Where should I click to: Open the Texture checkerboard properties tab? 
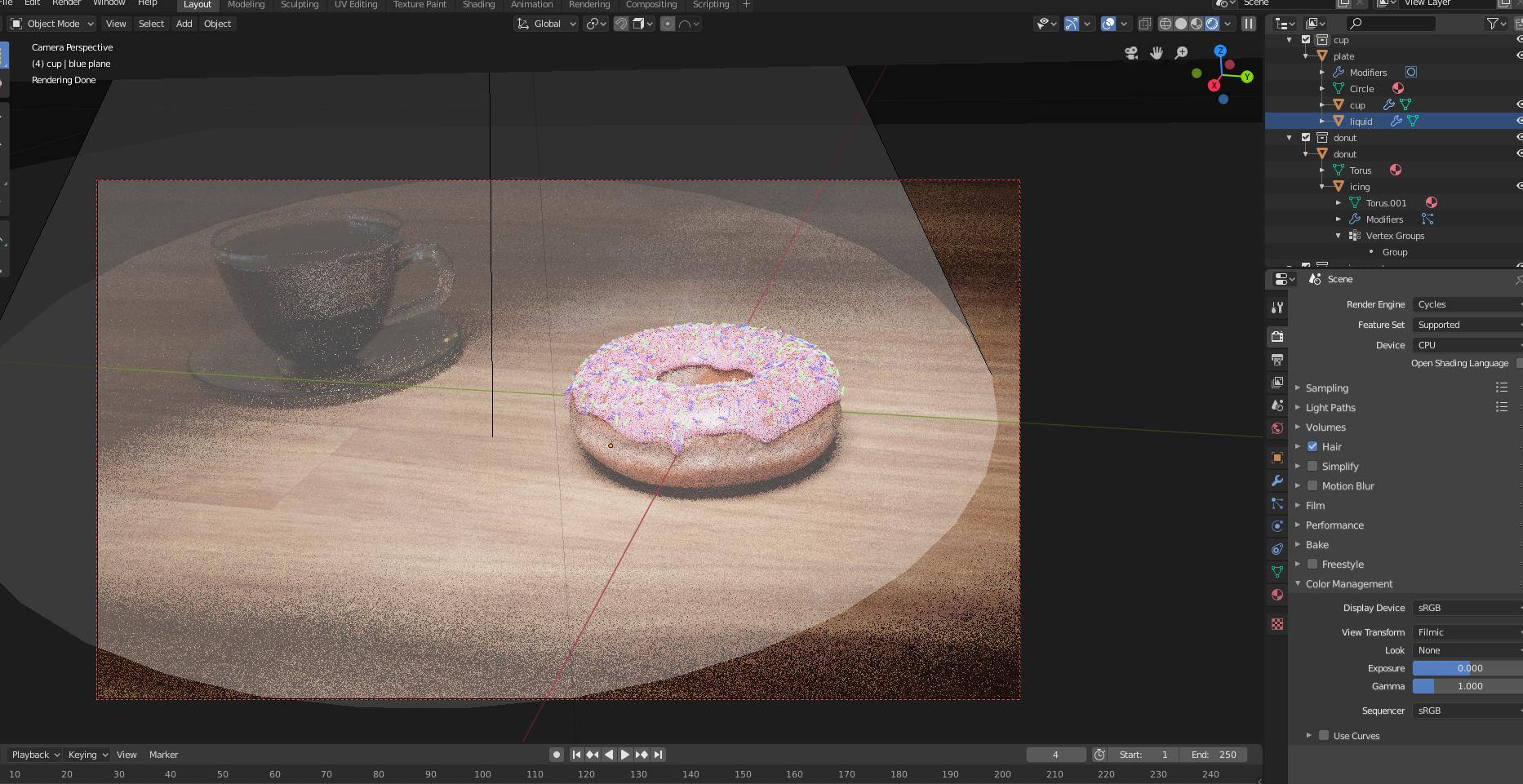click(x=1277, y=624)
